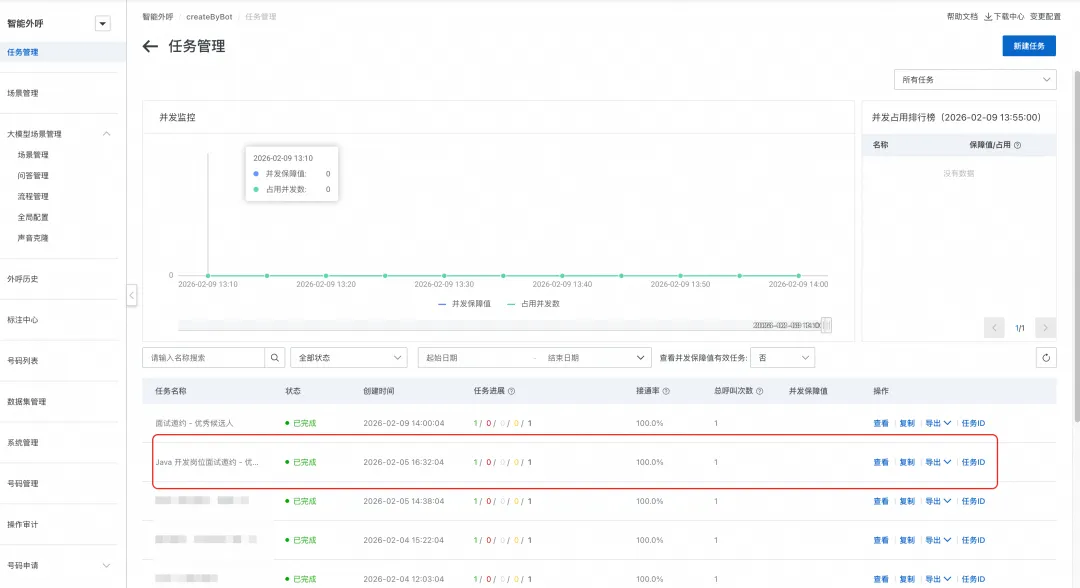The height and width of the screenshot is (588, 1080).
Task: Click the page vertical scrollbar
Action: click(x=1077, y=246)
